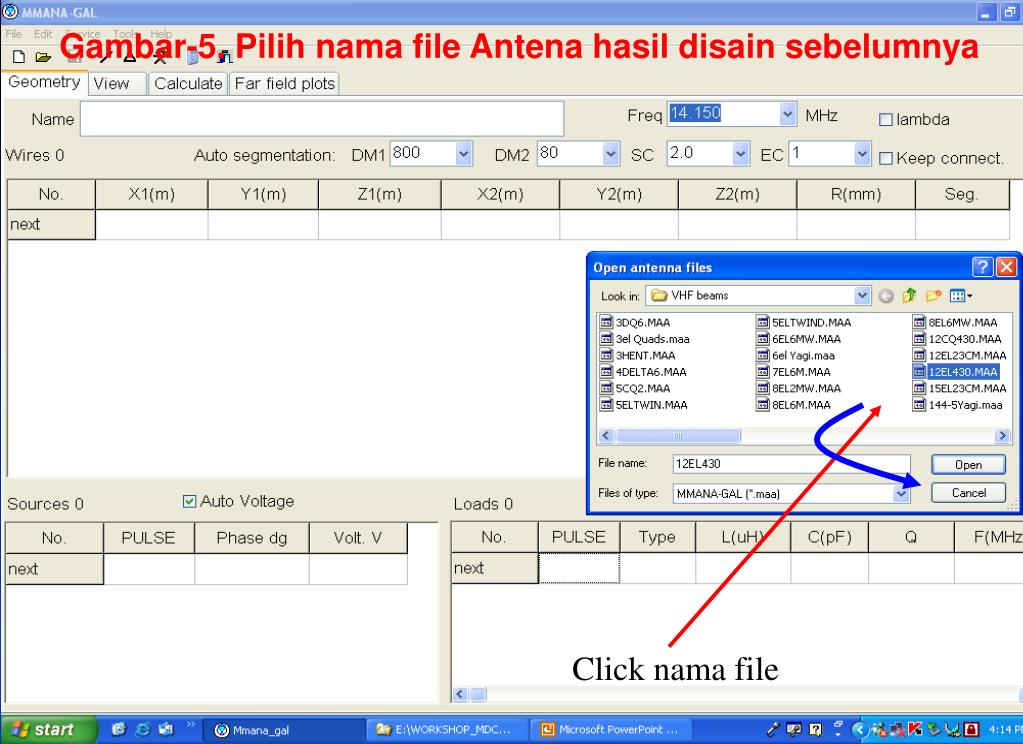
Task: Expand the Files of type dropdown
Action: pyautogui.click(x=901, y=493)
